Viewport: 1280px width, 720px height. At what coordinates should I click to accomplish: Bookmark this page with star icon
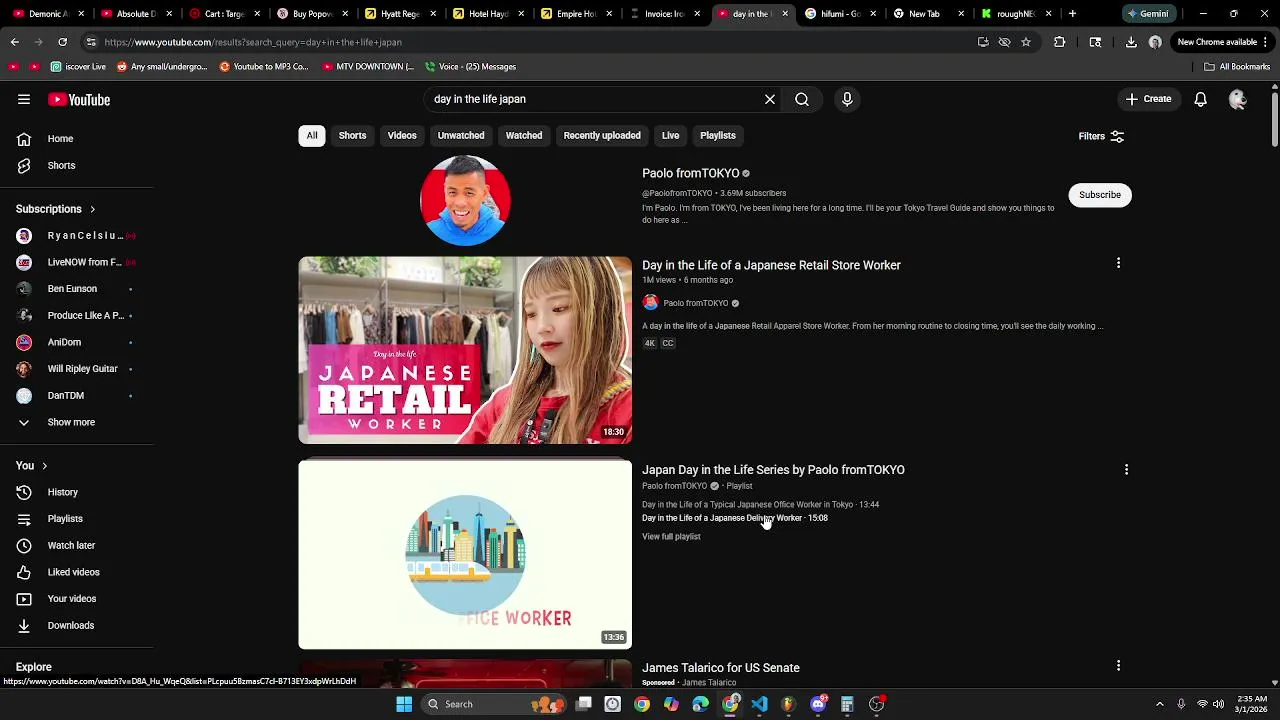(1026, 42)
